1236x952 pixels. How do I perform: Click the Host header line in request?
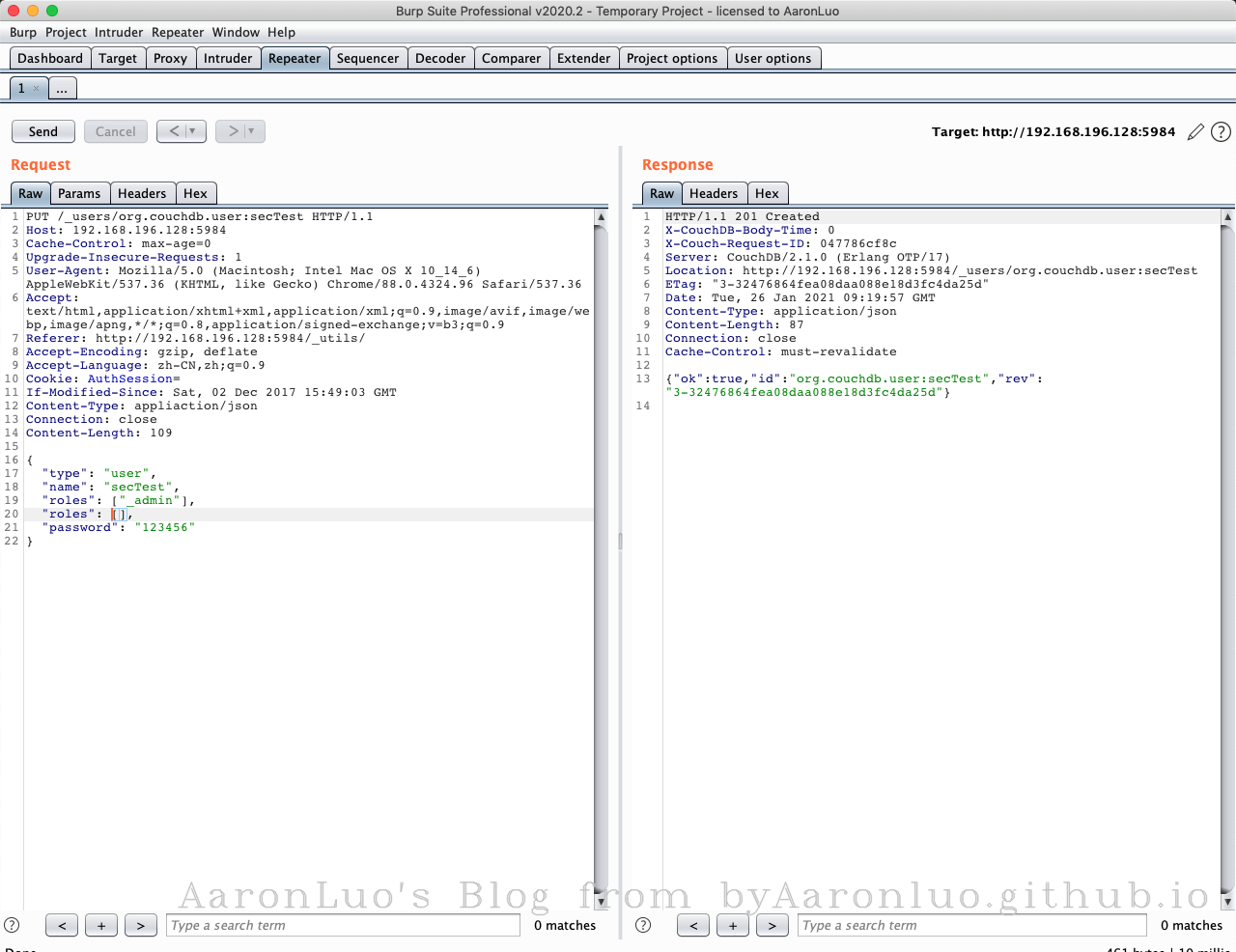pyautogui.click(x=126, y=230)
